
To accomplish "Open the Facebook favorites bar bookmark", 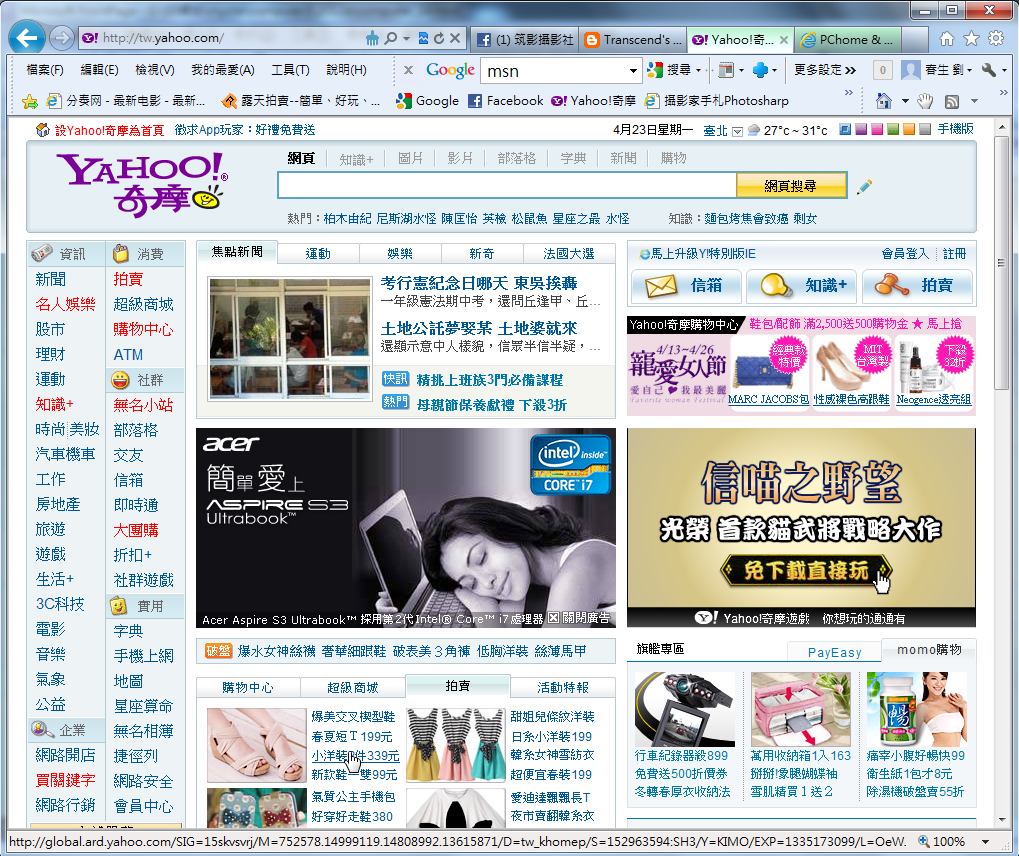I will pos(505,101).
